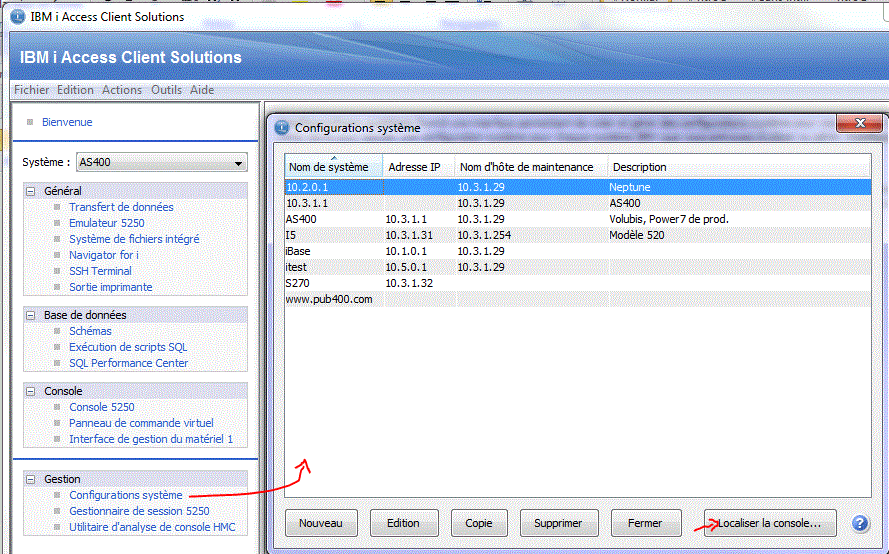
Task: Click the Configurations système dialog icon
Action: (x=282, y=128)
